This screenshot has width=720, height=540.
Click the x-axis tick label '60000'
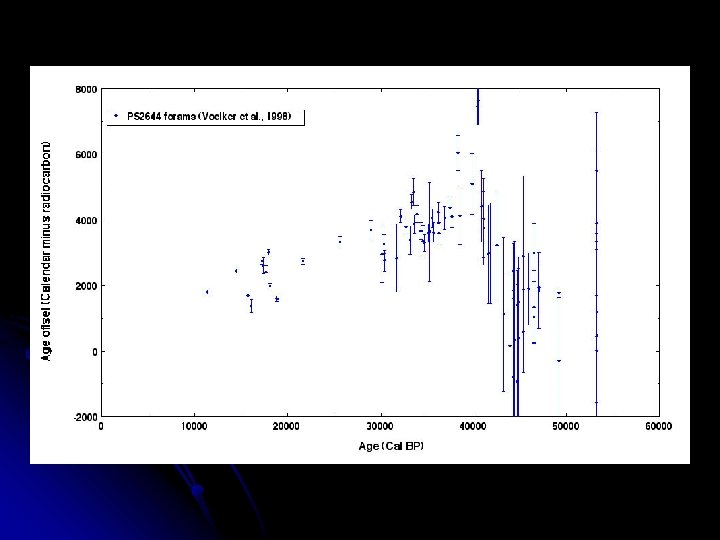pos(658,426)
